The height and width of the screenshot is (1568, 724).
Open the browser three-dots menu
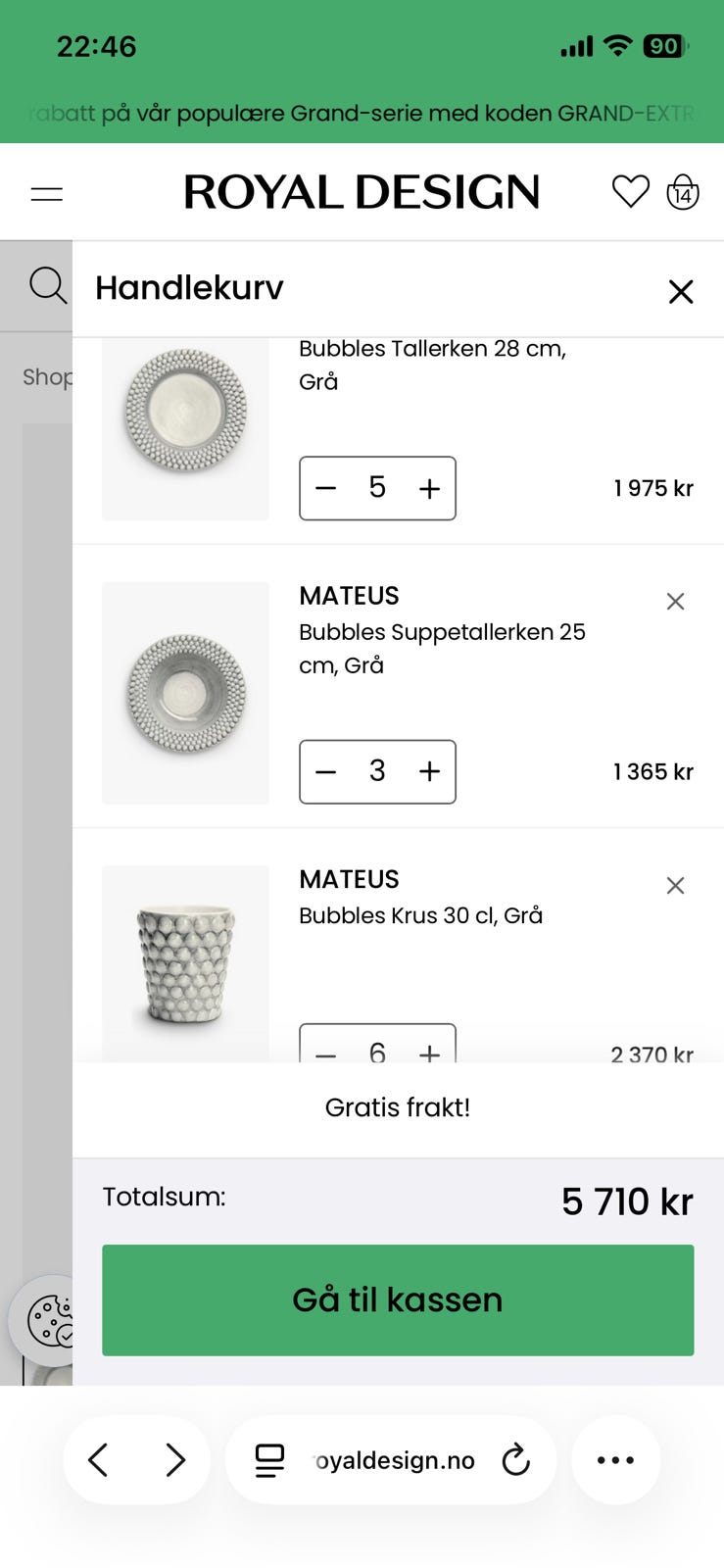point(615,1460)
